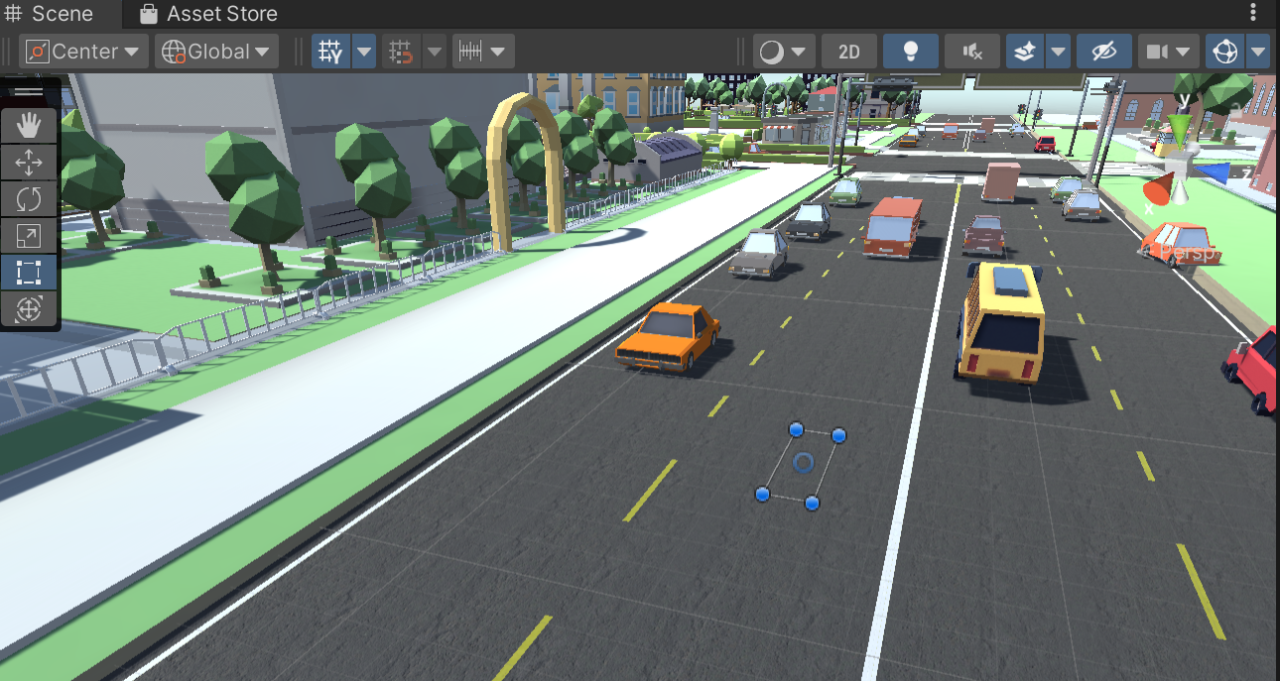Toggle 2D view mode
Image resolution: width=1280 pixels, height=681 pixels.
point(849,52)
